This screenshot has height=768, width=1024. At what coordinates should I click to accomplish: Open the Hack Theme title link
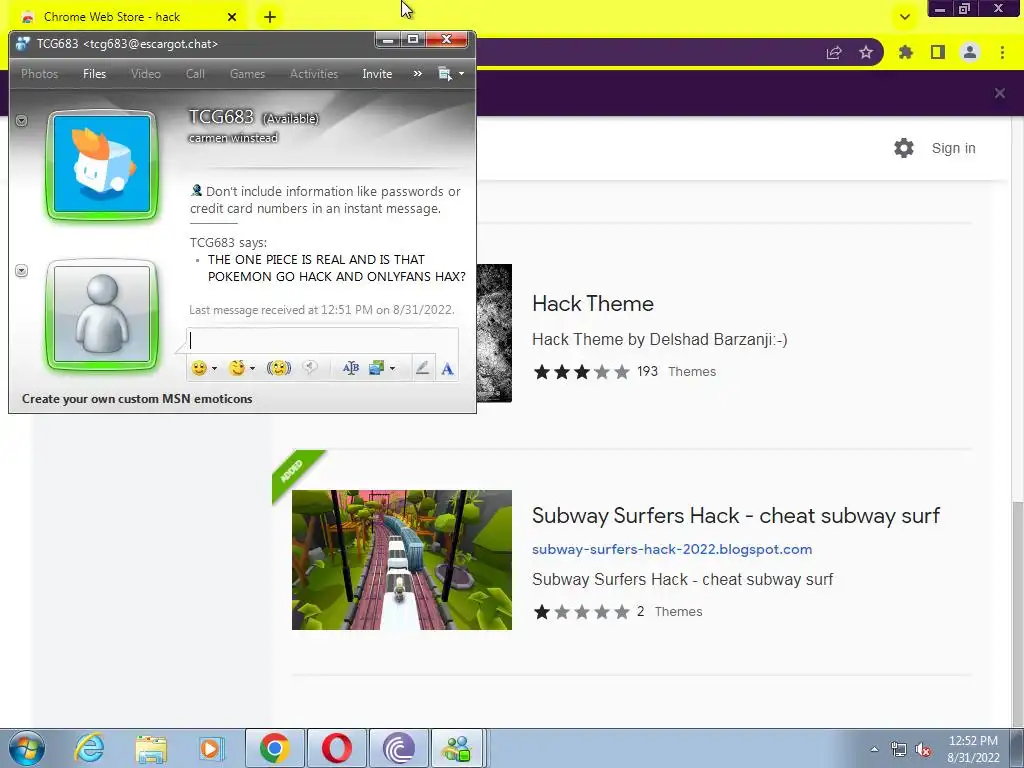click(x=593, y=304)
